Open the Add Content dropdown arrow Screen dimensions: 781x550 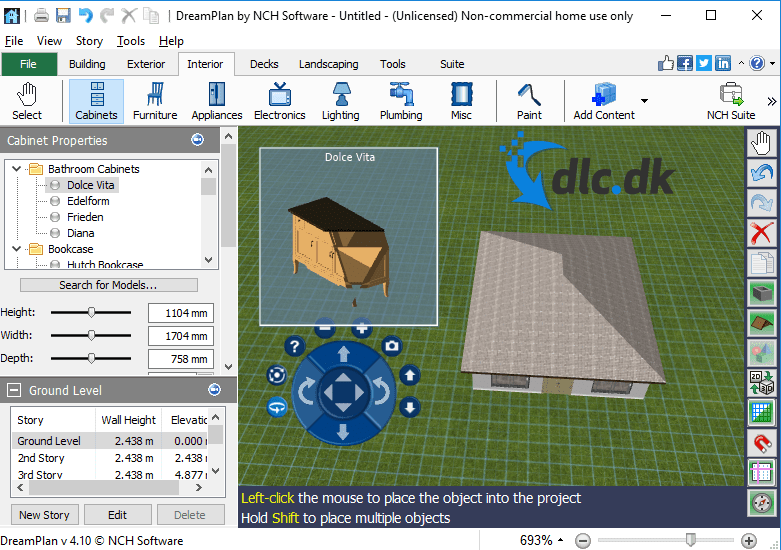pyautogui.click(x=644, y=101)
